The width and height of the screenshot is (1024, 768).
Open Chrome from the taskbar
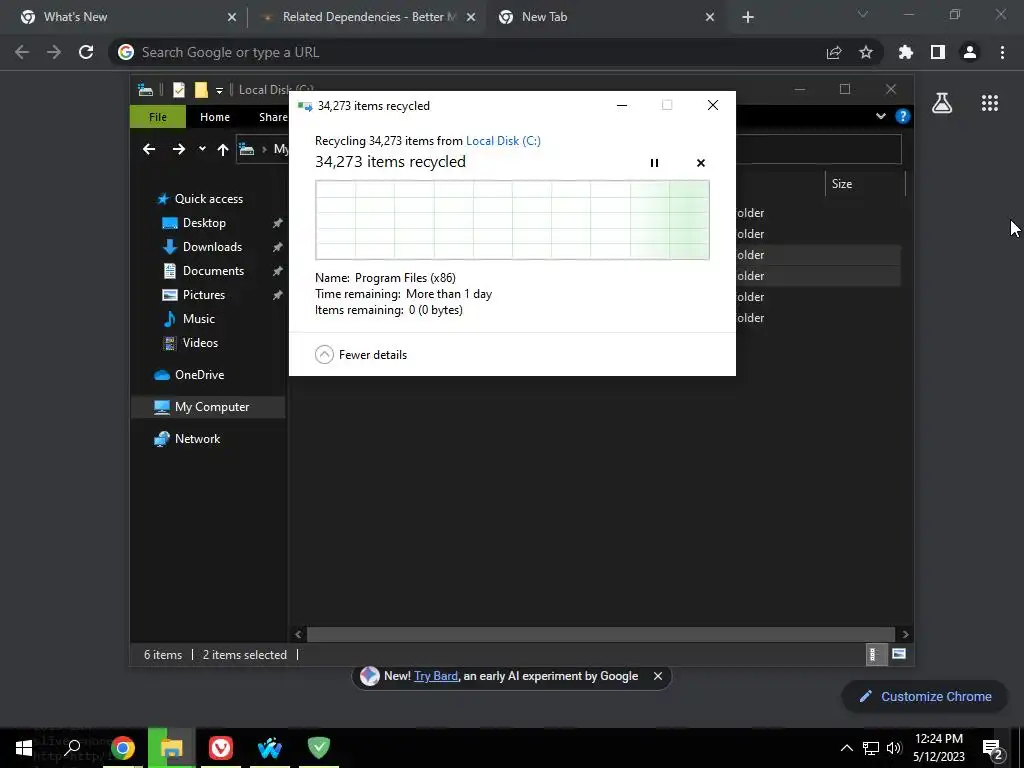[x=123, y=748]
